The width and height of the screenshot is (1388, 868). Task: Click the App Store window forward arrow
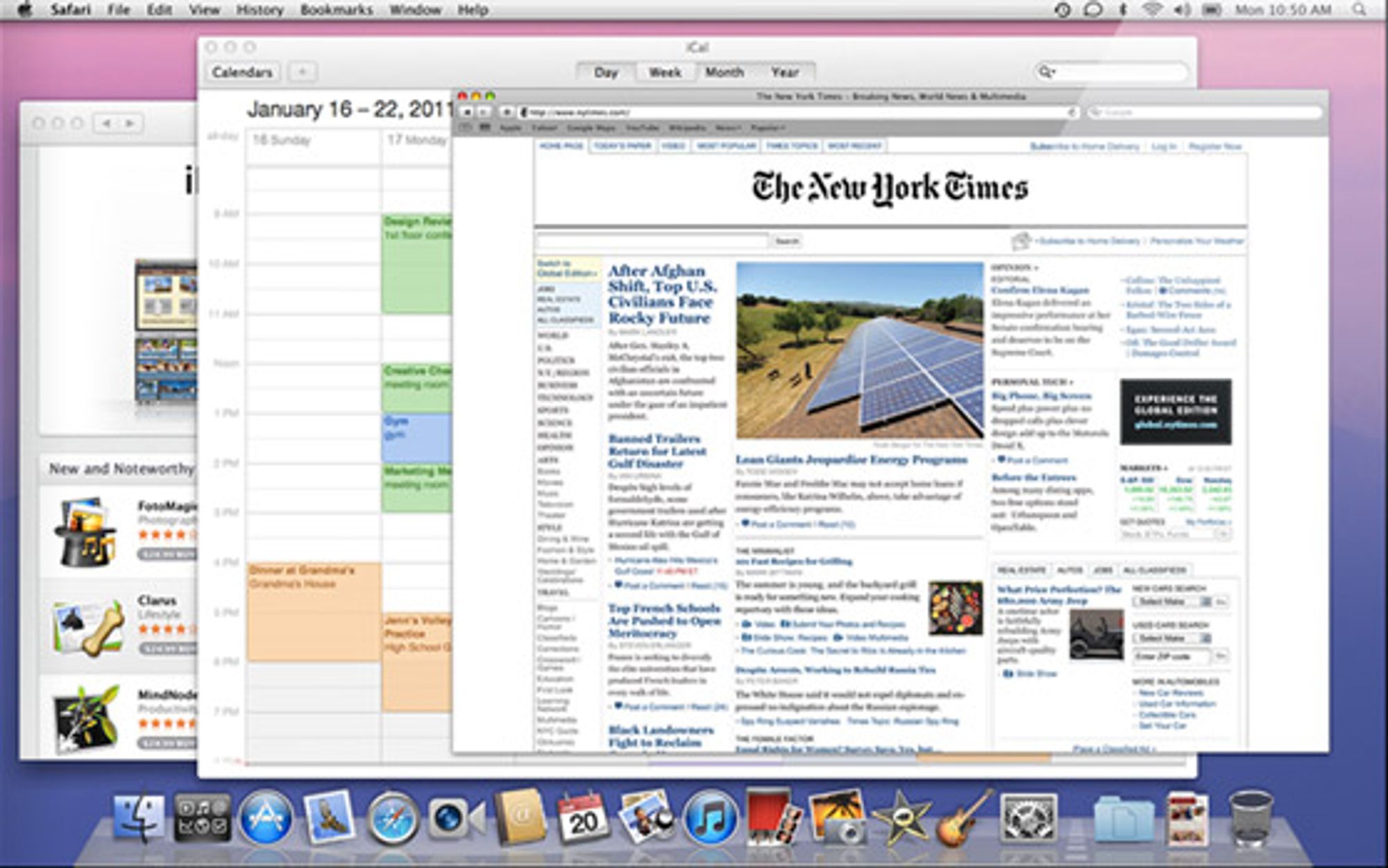[x=130, y=124]
